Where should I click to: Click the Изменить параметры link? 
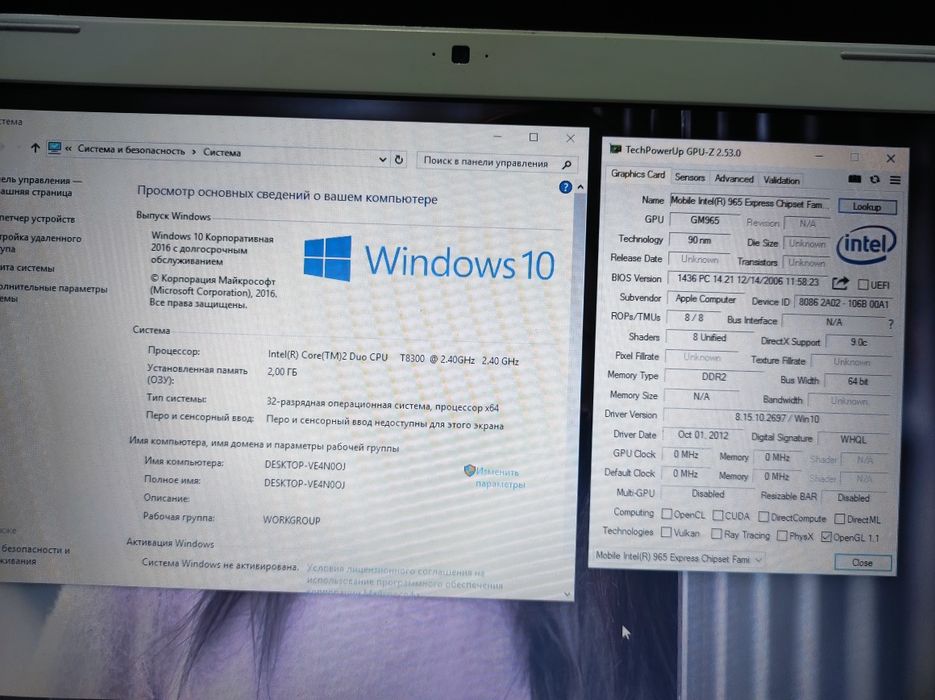pyautogui.click(x=500, y=478)
